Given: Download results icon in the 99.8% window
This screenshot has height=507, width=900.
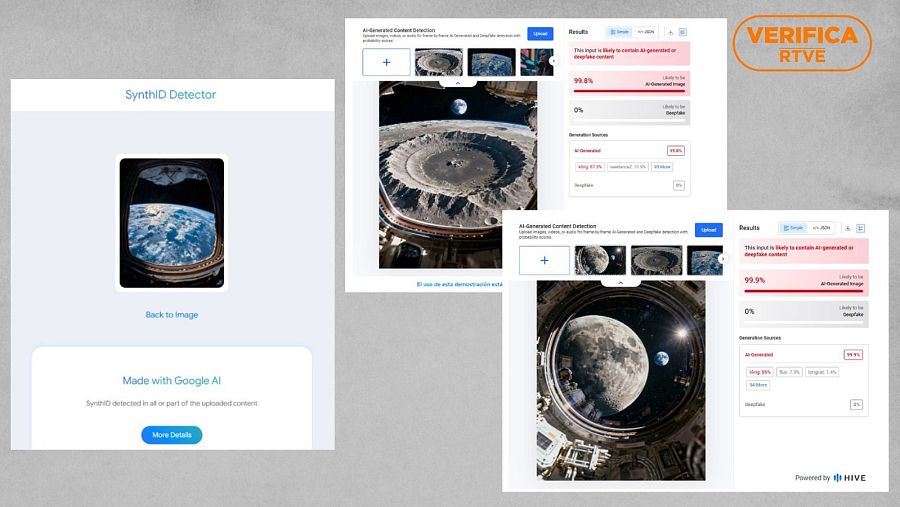Looking at the screenshot, I should [x=670, y=32].
